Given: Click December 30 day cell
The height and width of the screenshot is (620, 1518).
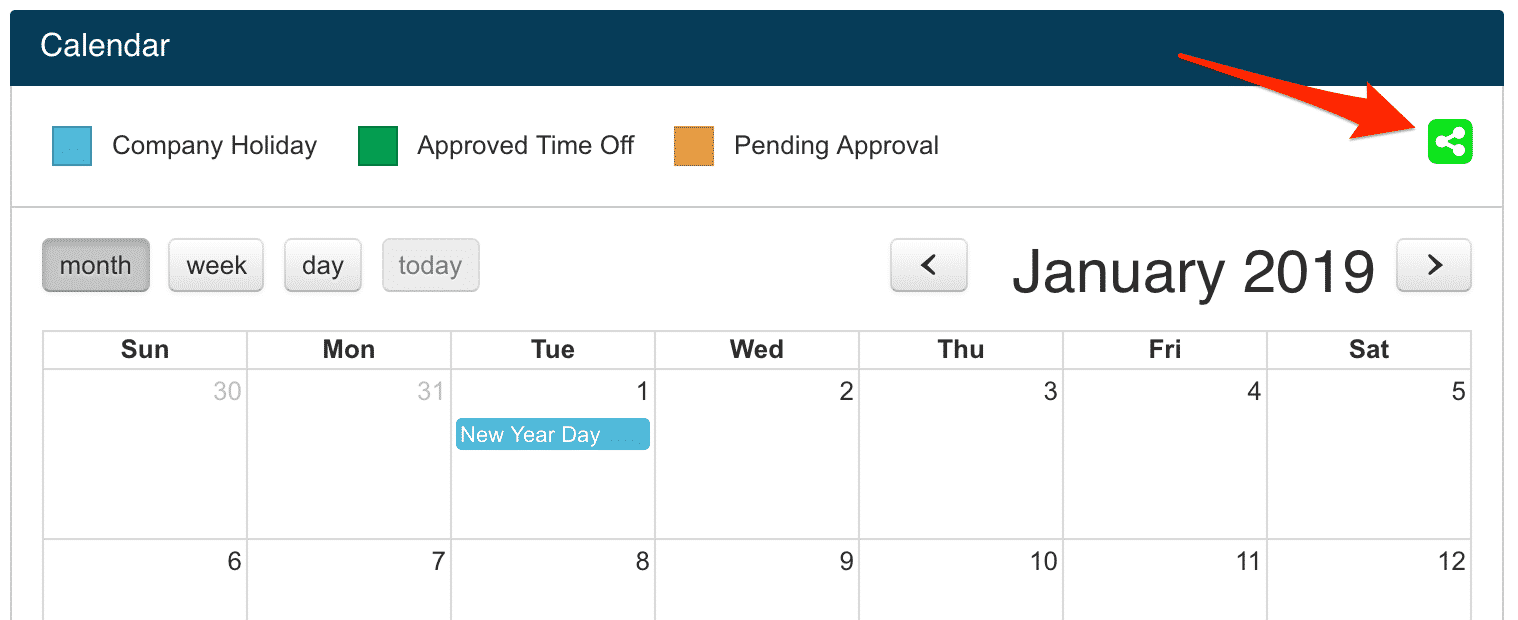Looking at the screenshot, I should [145, 470].
